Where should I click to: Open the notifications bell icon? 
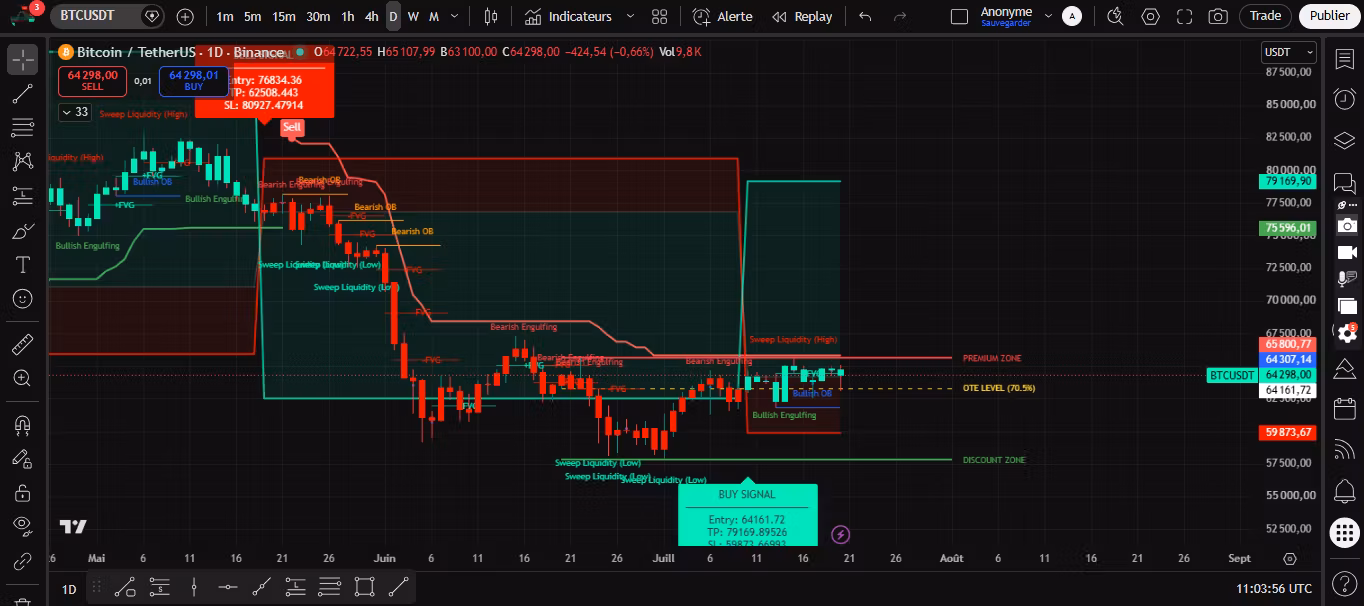tap(1345, 491)
